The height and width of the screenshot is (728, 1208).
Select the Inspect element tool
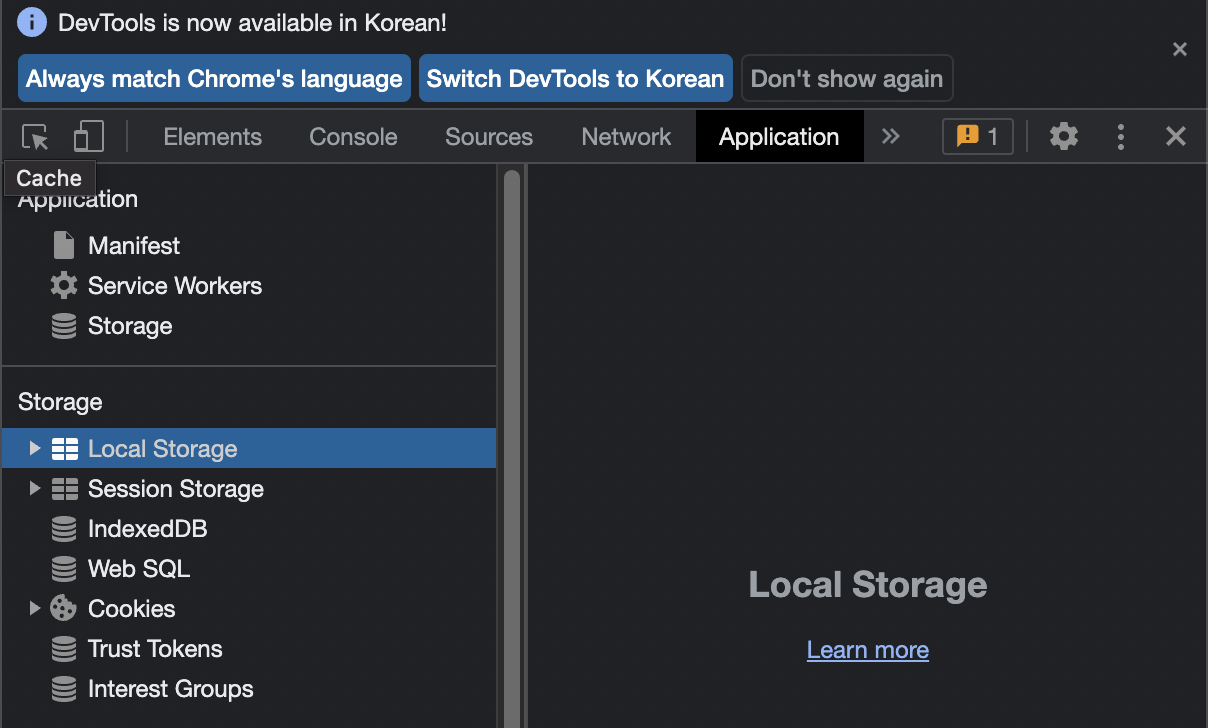tap(35, 136)
